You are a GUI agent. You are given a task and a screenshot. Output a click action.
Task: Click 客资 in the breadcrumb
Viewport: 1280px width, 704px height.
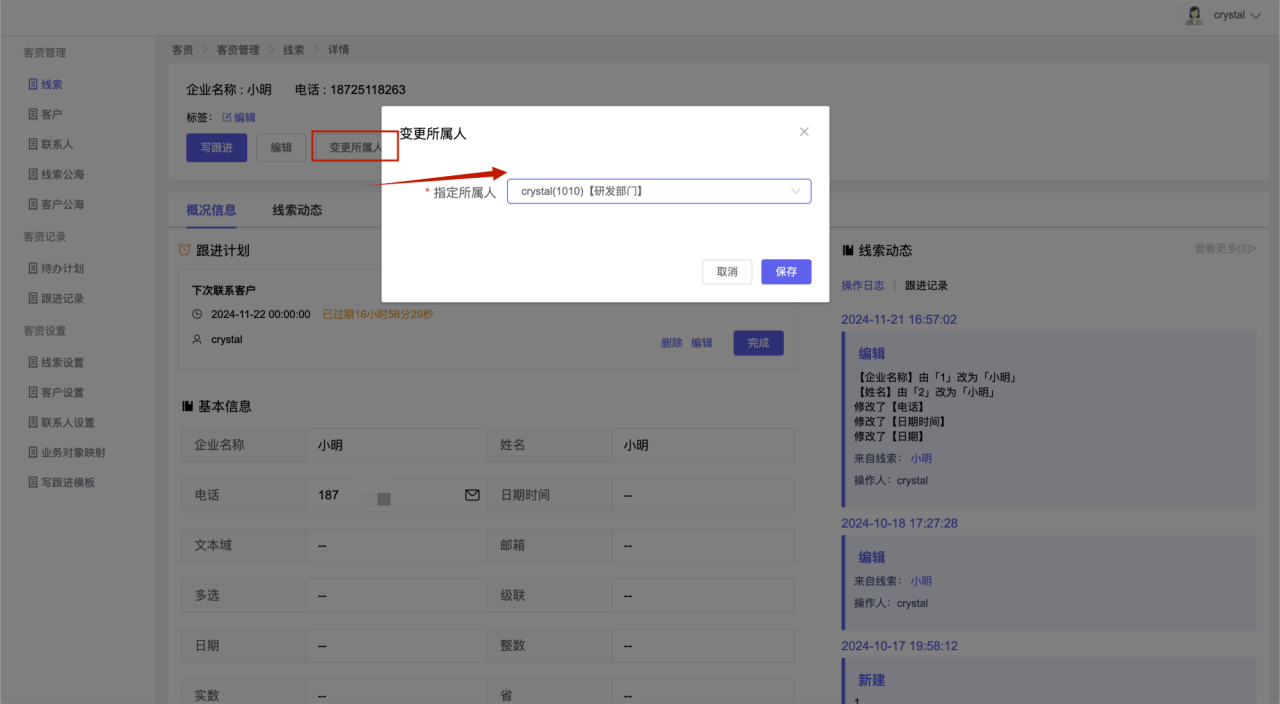tap(183, 49)
